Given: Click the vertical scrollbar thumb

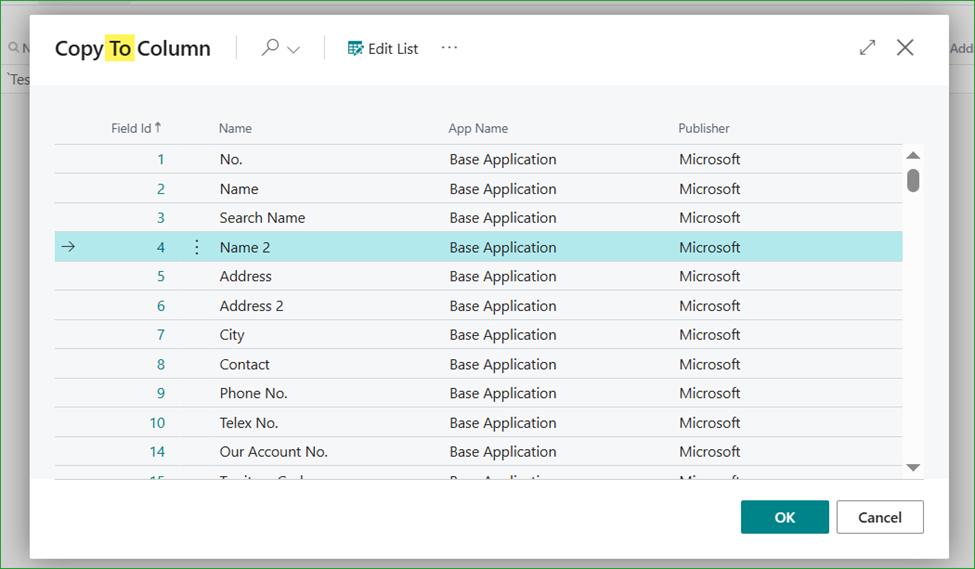Looking at the screenshot, I should click(913, 180).
